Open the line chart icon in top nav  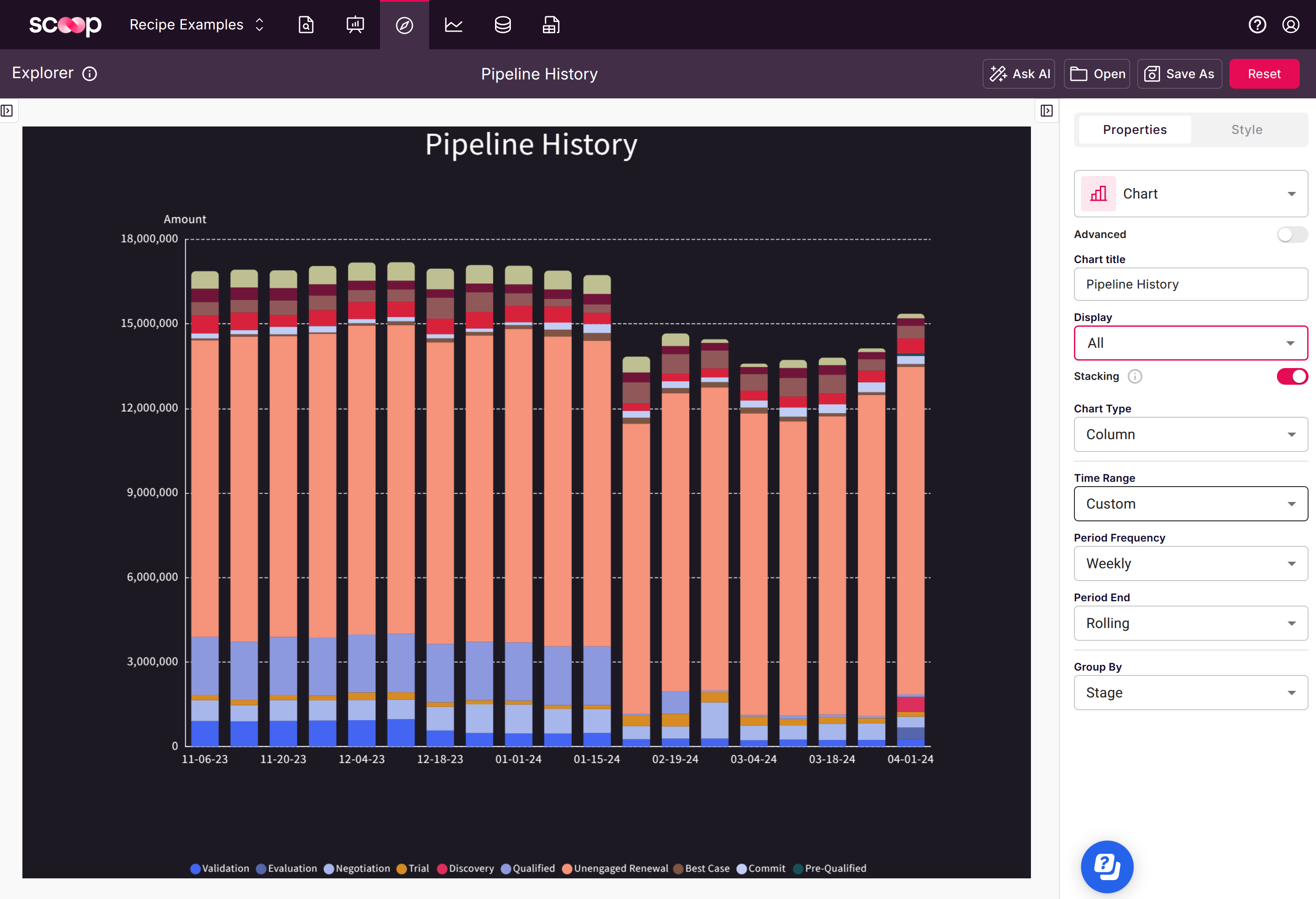click(x=454, y=25)
